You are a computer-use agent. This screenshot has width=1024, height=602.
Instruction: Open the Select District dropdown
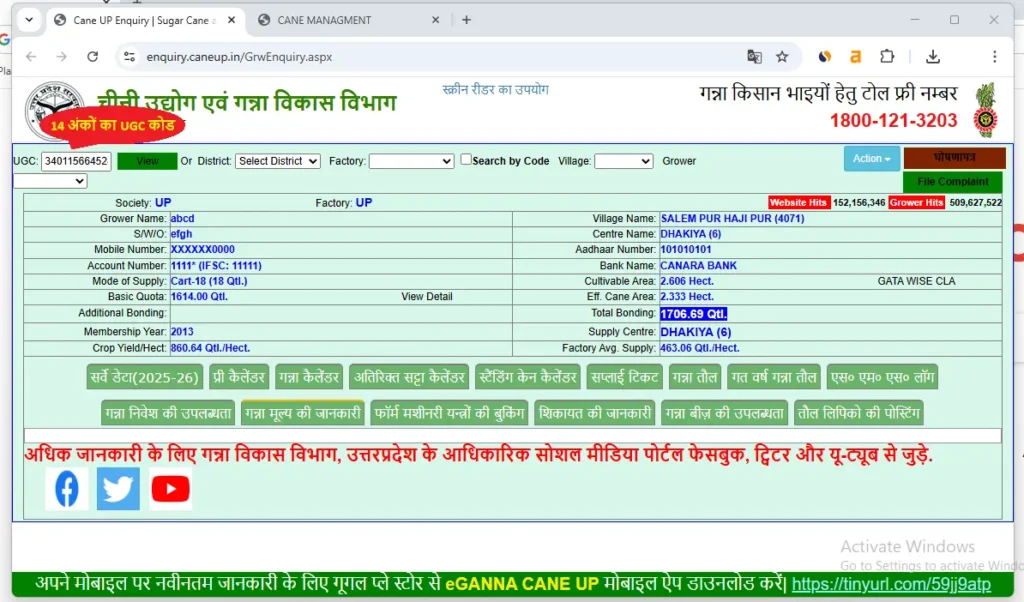(x=277, y=161)
